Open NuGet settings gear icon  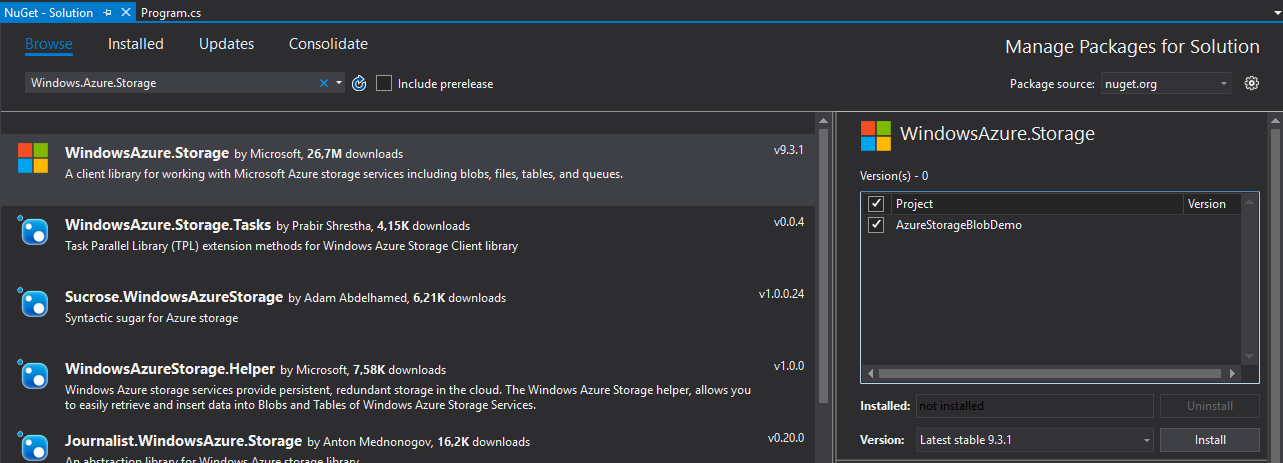(x=1251, y=83)
